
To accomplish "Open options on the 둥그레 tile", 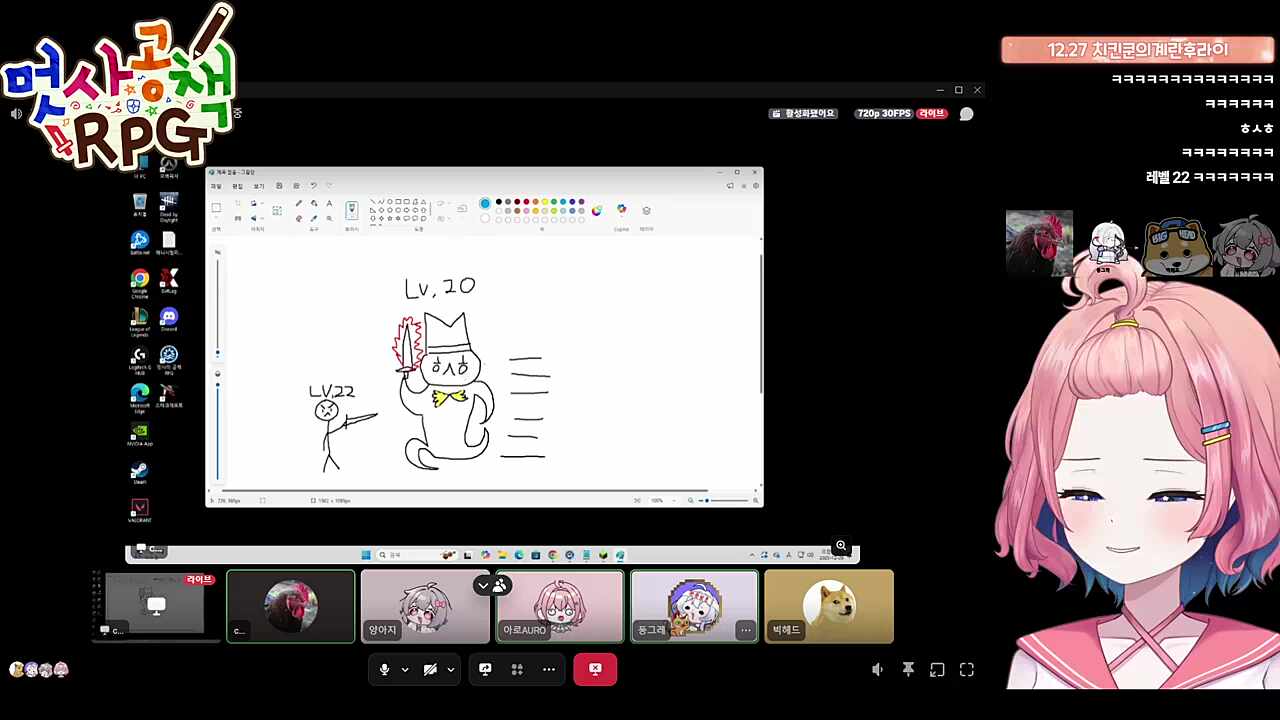I will 745,630.
